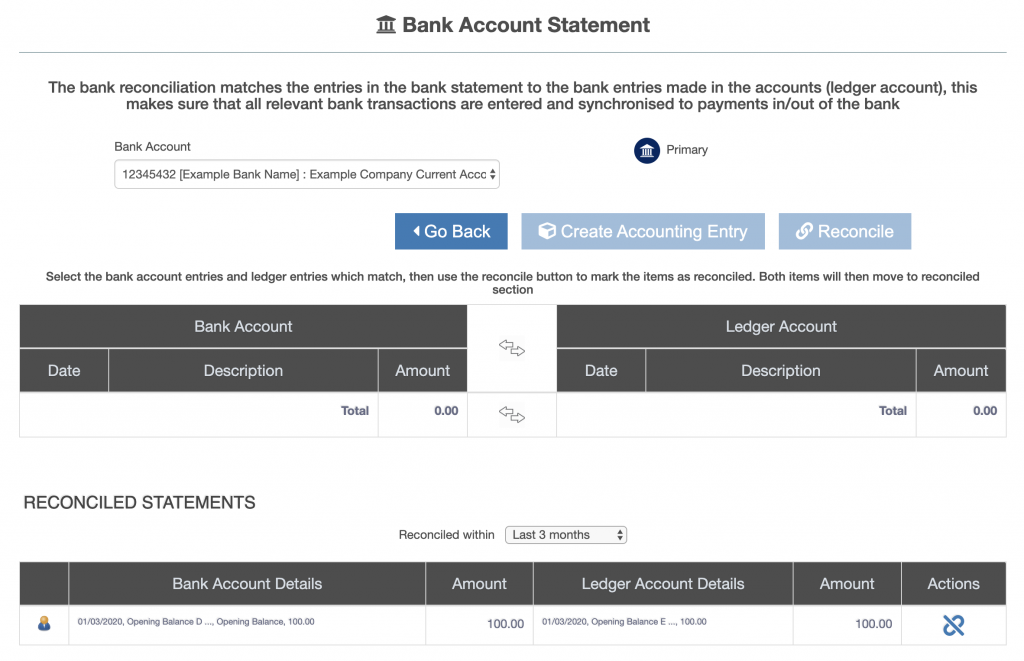Click the bank amount 100.00 in reconciled row
The height and width of the screenshot is (661, 1024).
pyautogui.click(x=505, y=624)
